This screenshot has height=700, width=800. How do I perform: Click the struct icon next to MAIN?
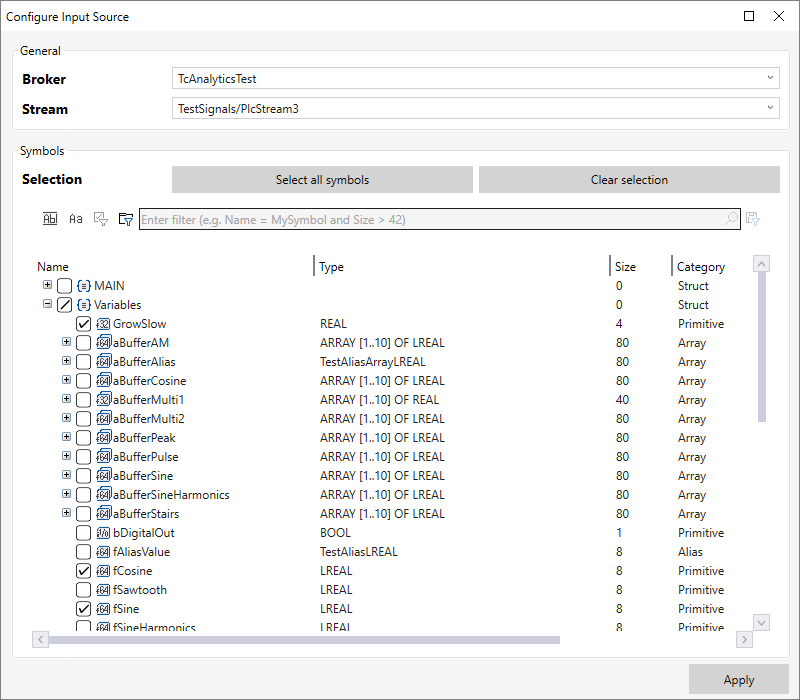(84, 286)
